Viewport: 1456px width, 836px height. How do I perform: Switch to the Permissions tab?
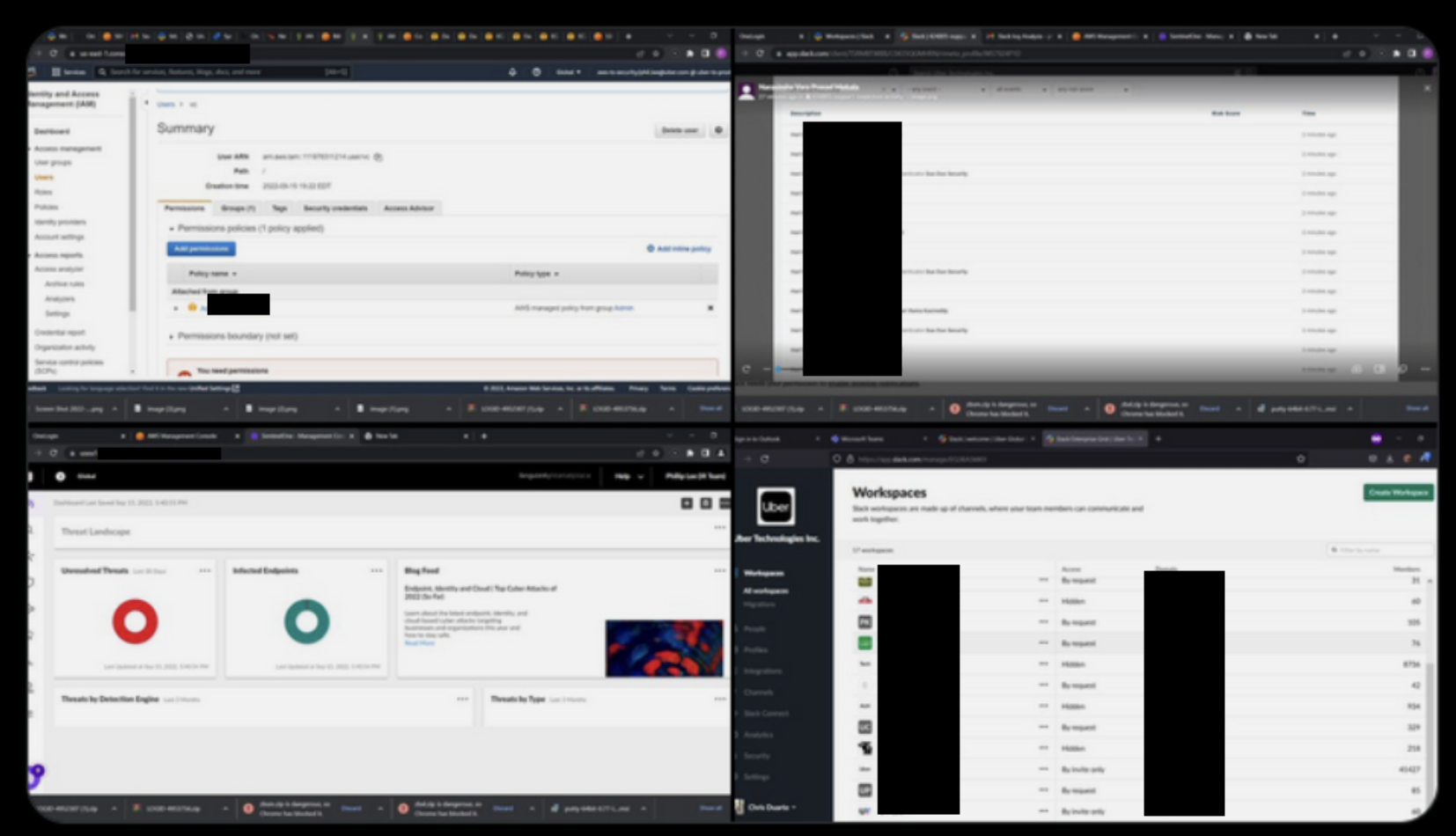(184, 209)
